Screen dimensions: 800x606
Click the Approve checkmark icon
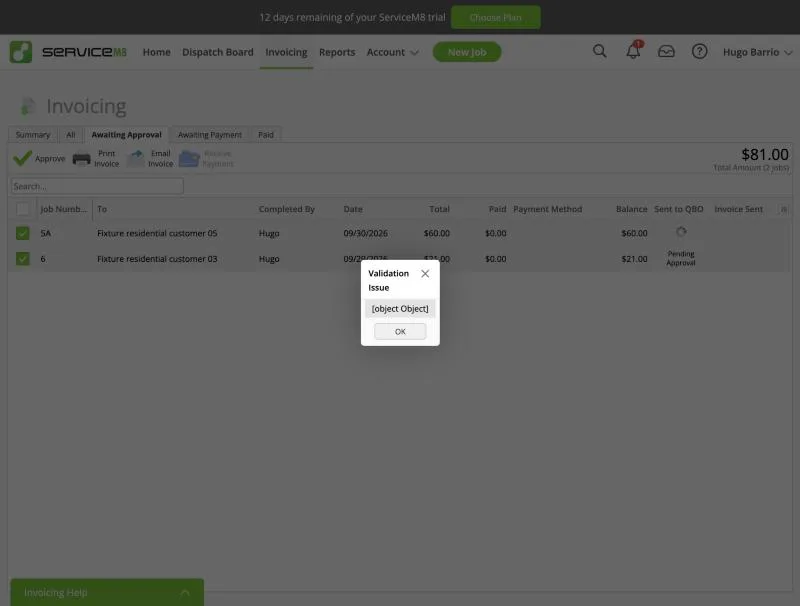[22, 158]
